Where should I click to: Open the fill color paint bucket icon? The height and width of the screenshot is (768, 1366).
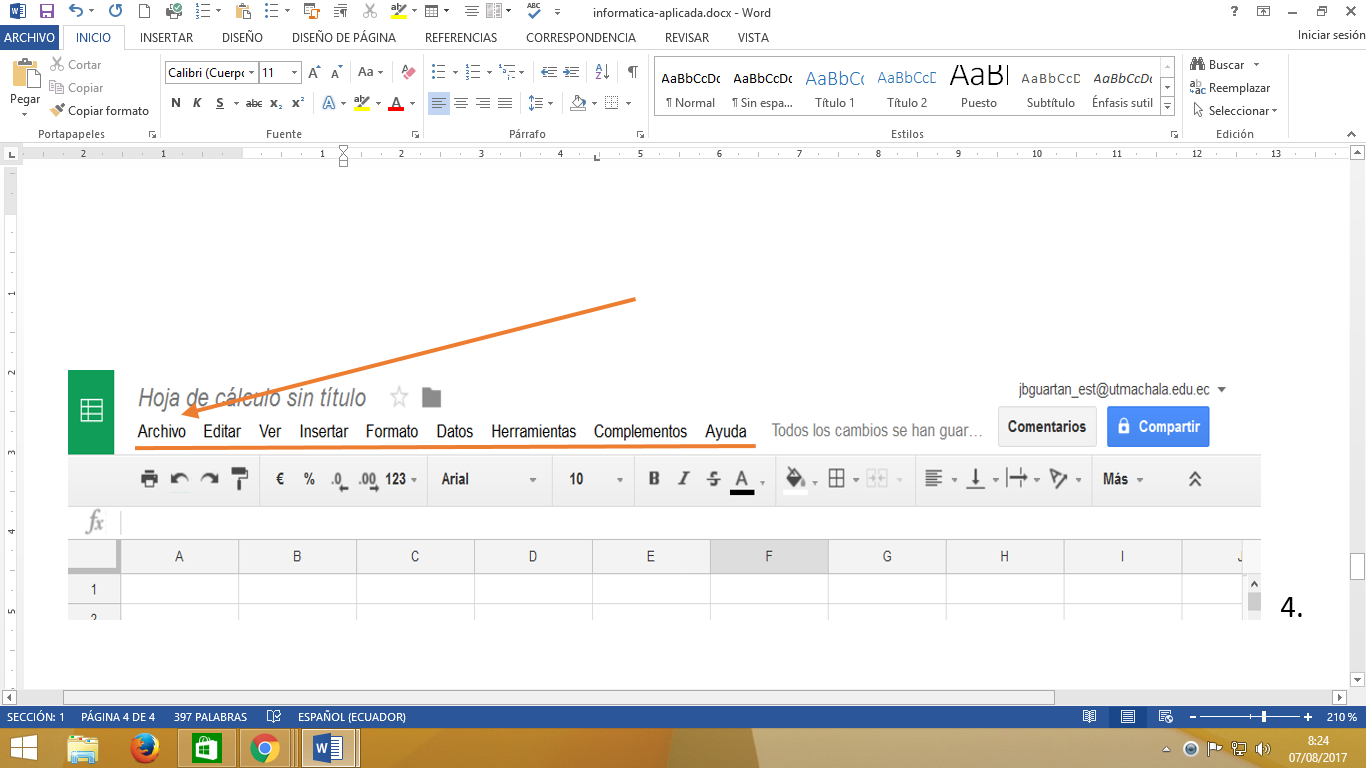point(795,479)
